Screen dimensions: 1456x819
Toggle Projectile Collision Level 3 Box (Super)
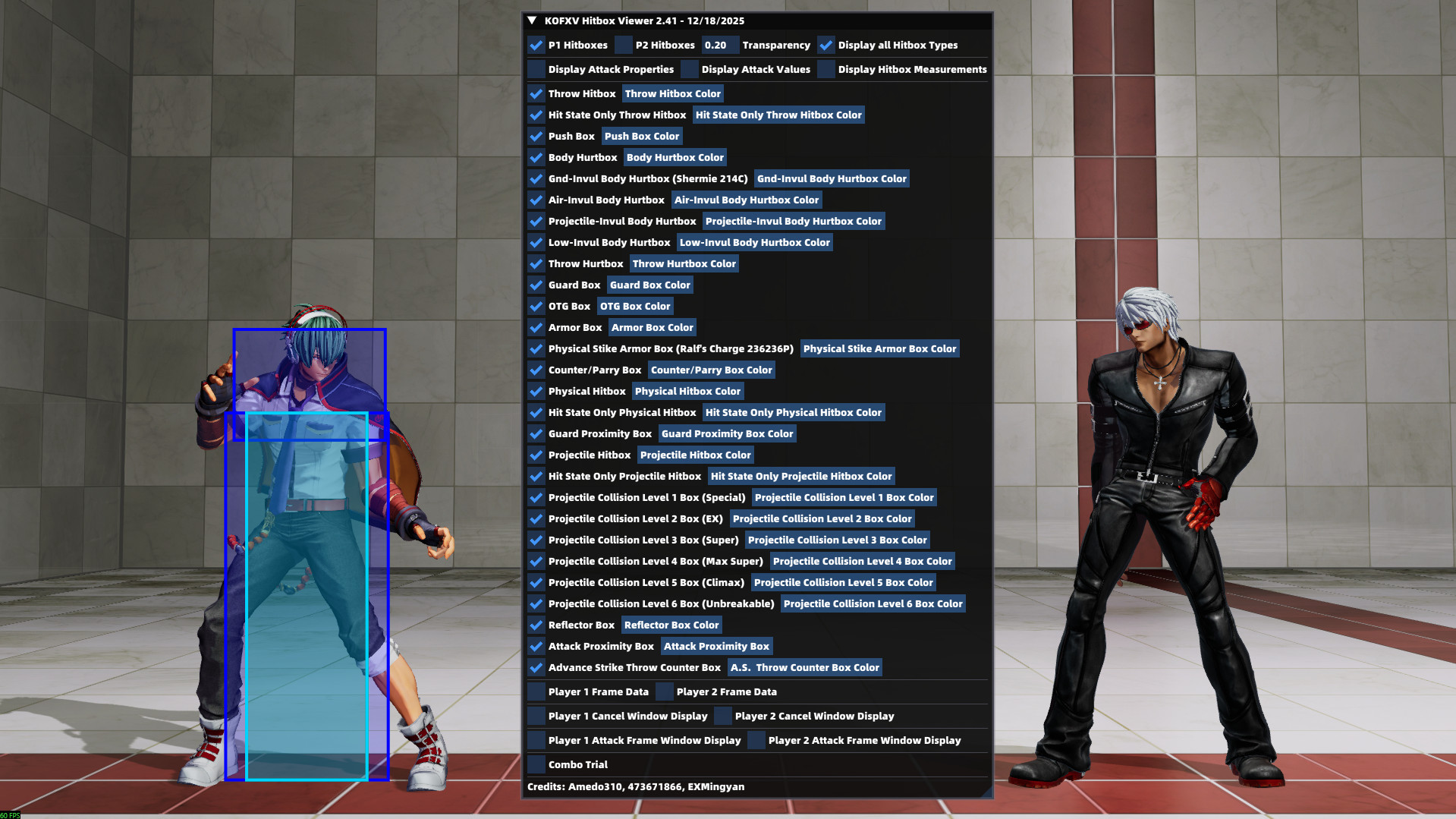(536, 540)
